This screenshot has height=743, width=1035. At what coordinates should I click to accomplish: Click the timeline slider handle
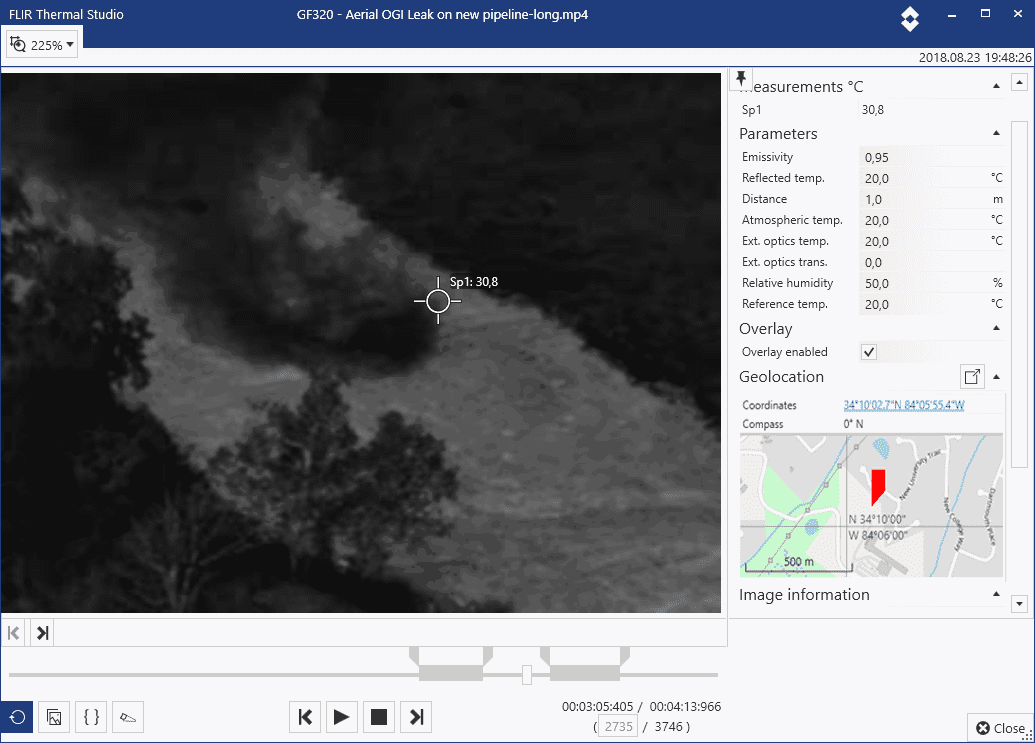pos(527,675)
